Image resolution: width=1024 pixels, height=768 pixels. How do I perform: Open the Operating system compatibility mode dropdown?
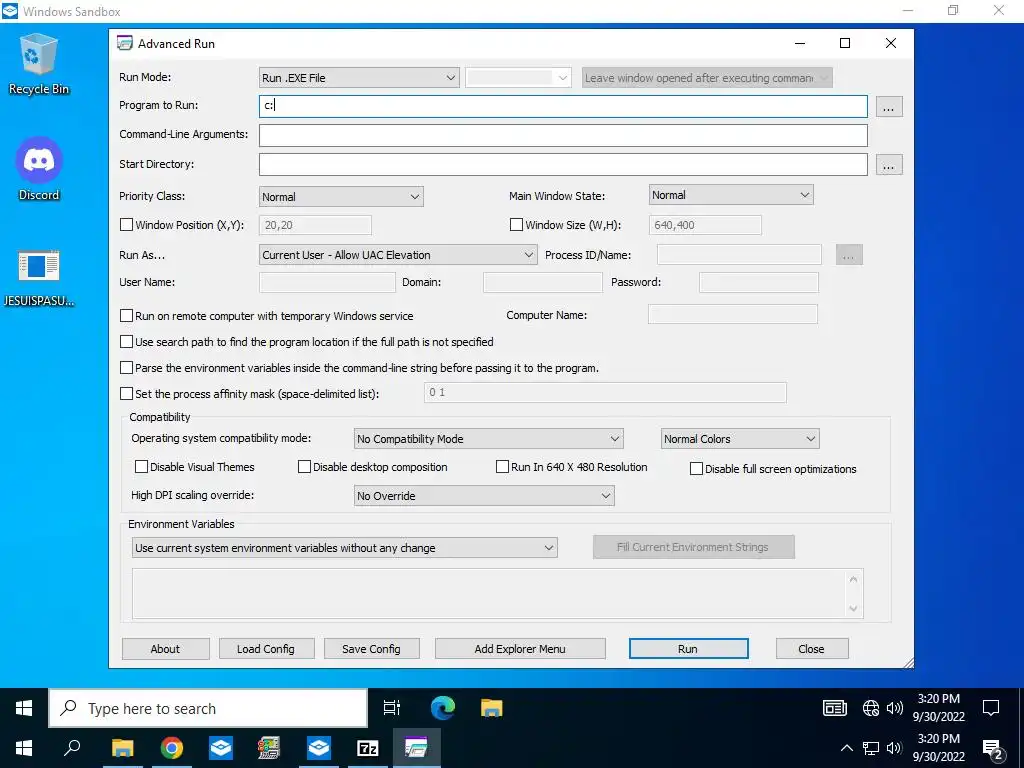(488, 439)
